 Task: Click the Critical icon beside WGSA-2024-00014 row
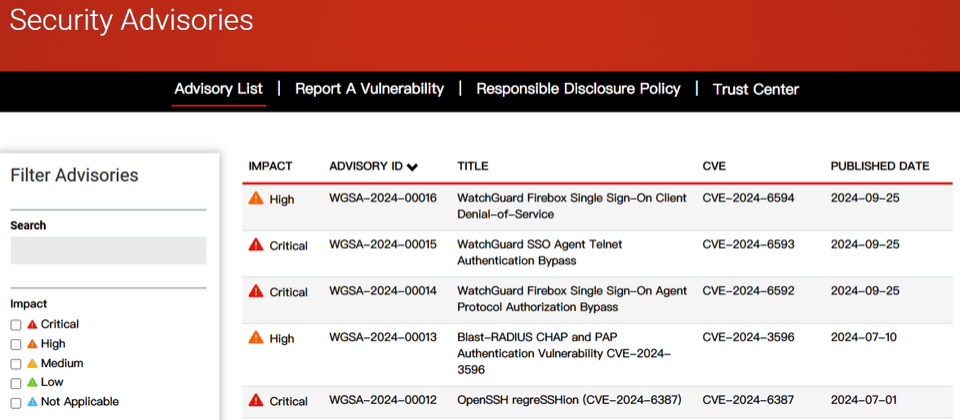click(x=256, y=291)
